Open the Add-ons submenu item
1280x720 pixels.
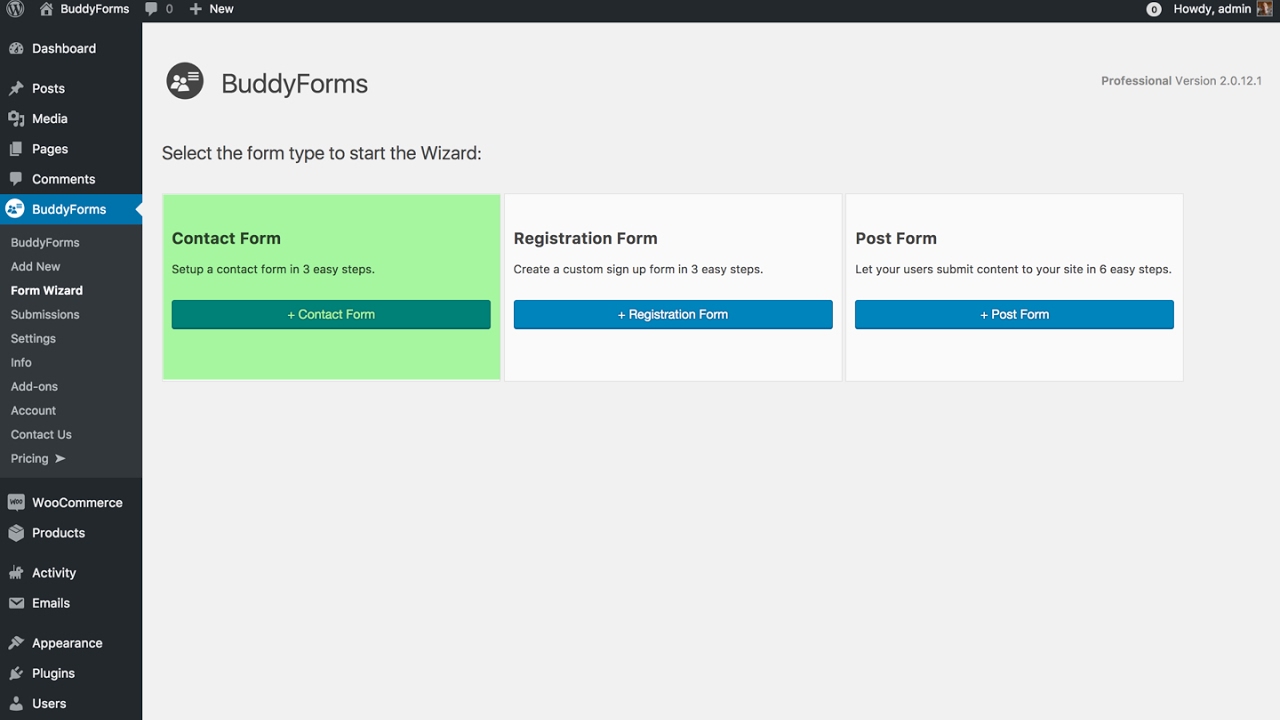[34, 387]
